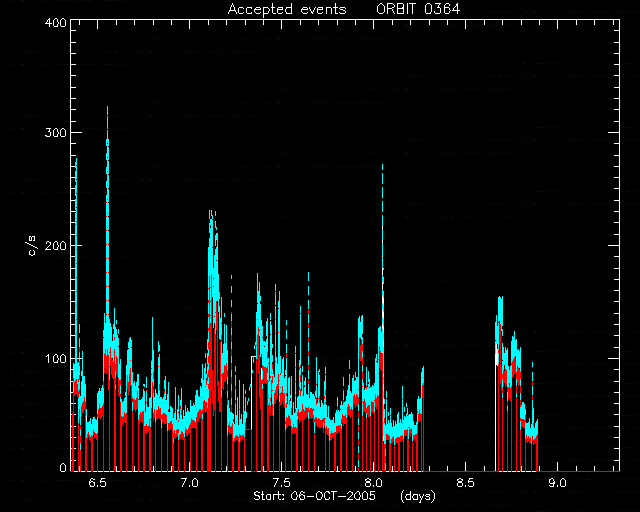Click the '(days)' axis unit label
This screenshot has height=512, width=640.
[418, 496]
